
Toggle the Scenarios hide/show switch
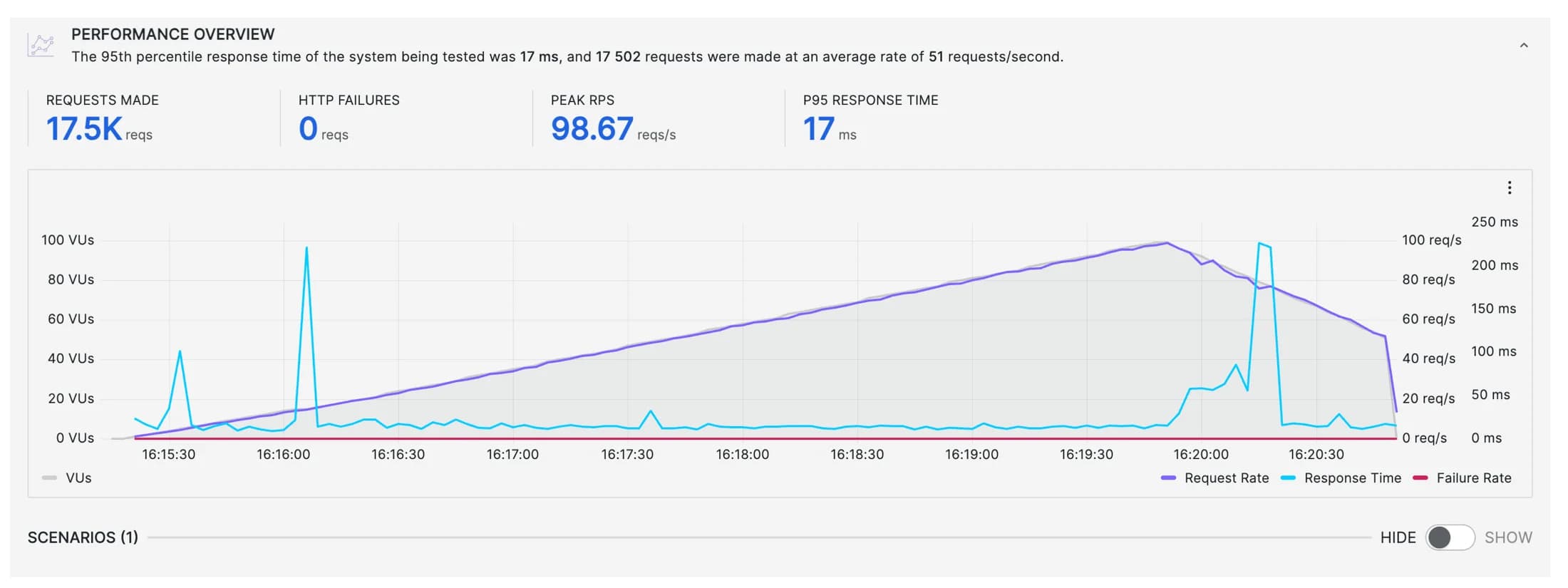click(1449, 537)
